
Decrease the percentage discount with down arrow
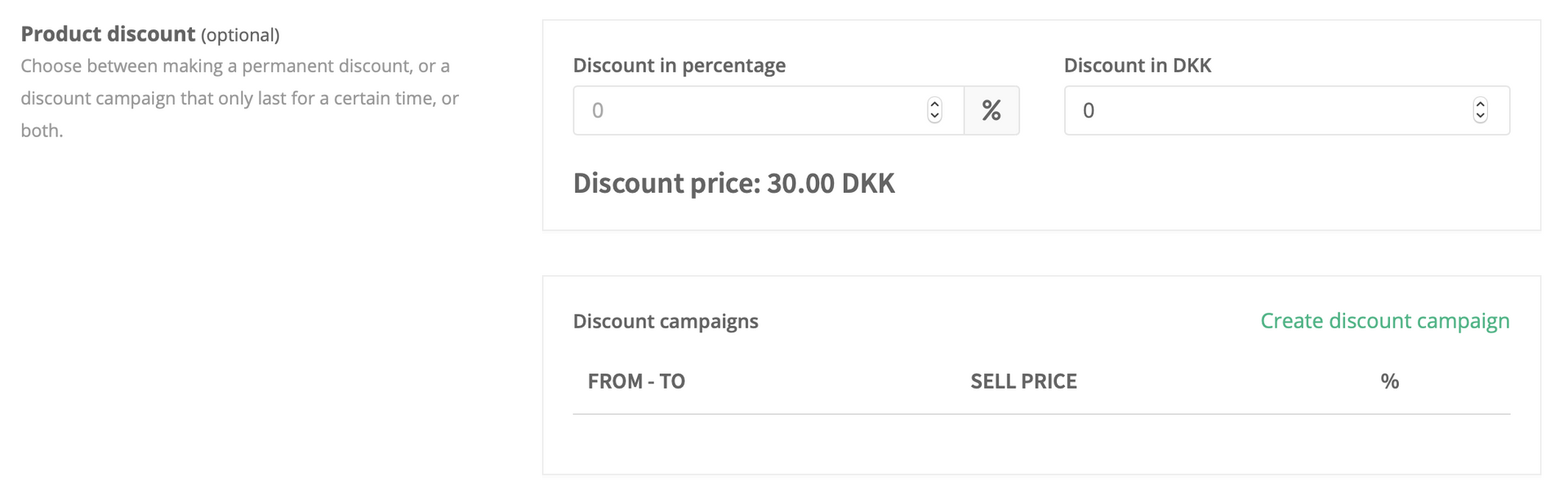pos(935,116)
